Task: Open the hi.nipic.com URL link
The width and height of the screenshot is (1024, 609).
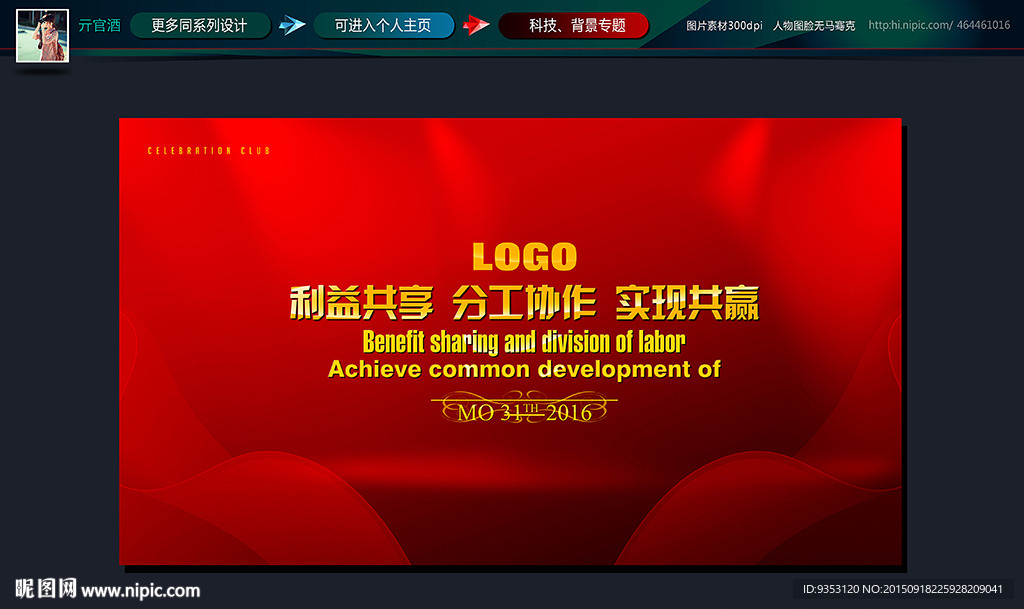Action: click(939, 25)
